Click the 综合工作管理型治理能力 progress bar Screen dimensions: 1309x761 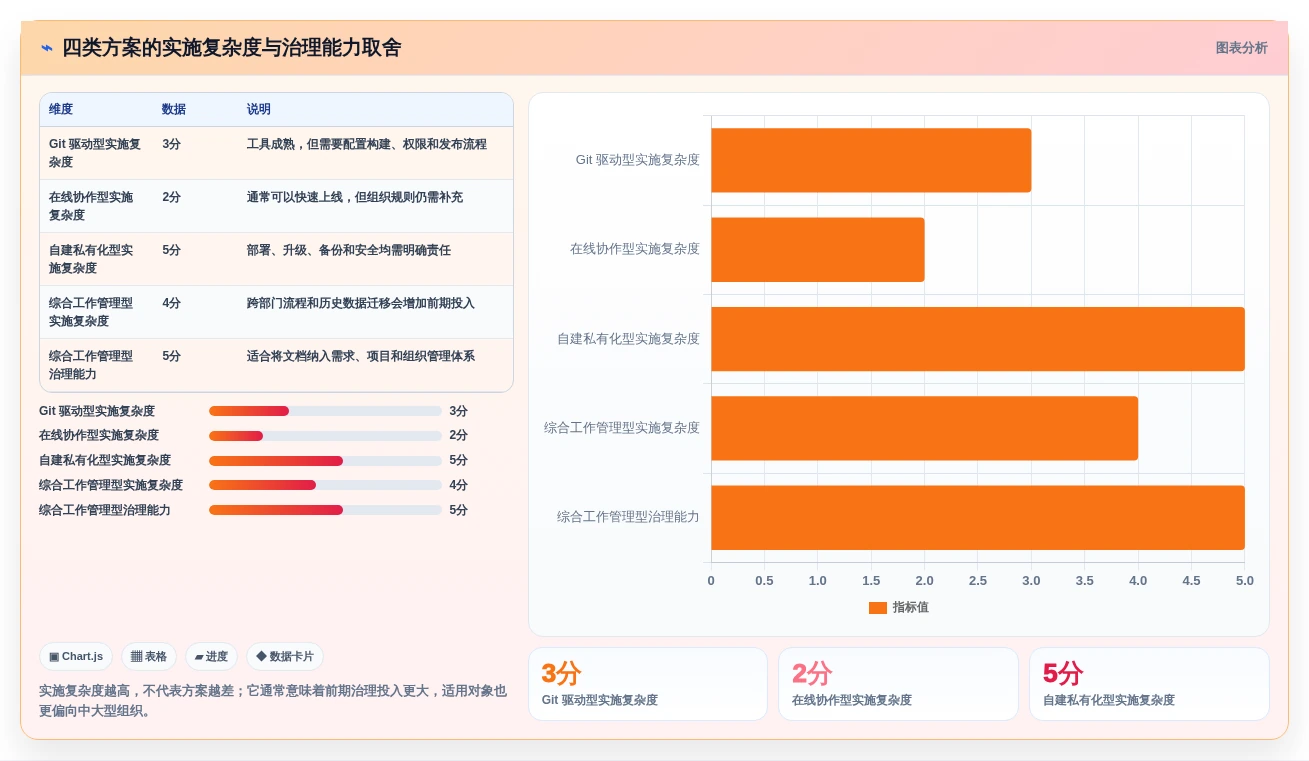click(325, 510)
